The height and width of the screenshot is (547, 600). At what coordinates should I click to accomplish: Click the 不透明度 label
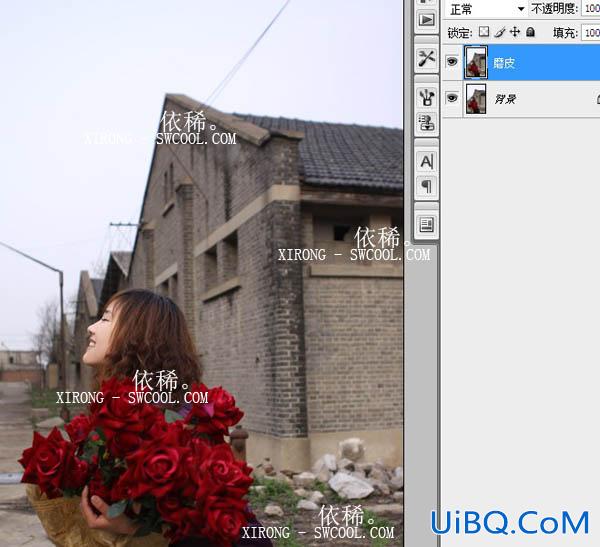(x=554, y=9)
